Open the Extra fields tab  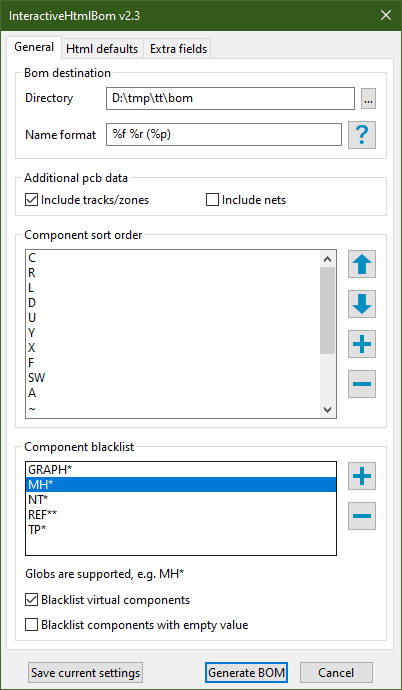tap(178, 49)
